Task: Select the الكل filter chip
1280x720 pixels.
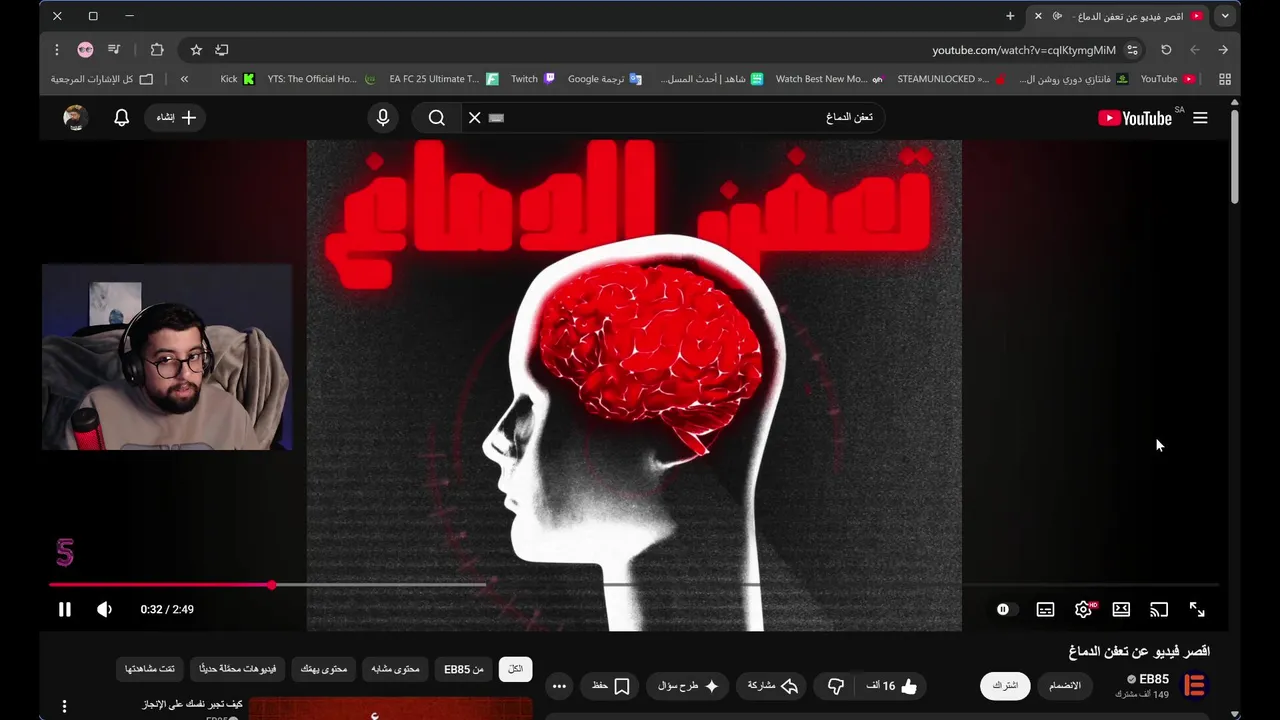Action: point(516,669)
